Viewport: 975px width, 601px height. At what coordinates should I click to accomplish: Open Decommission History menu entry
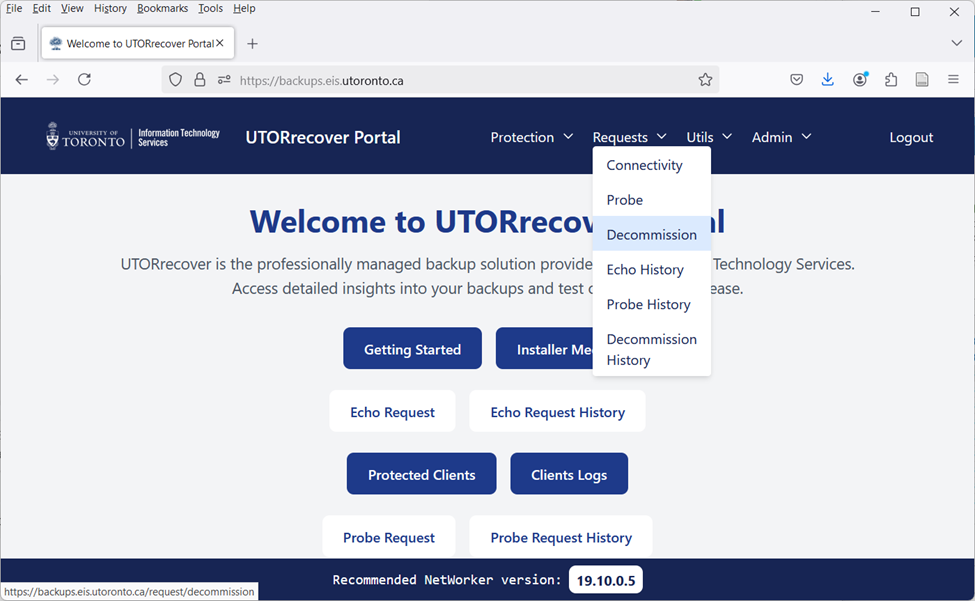pyautogui.click(x=651, y=349)
